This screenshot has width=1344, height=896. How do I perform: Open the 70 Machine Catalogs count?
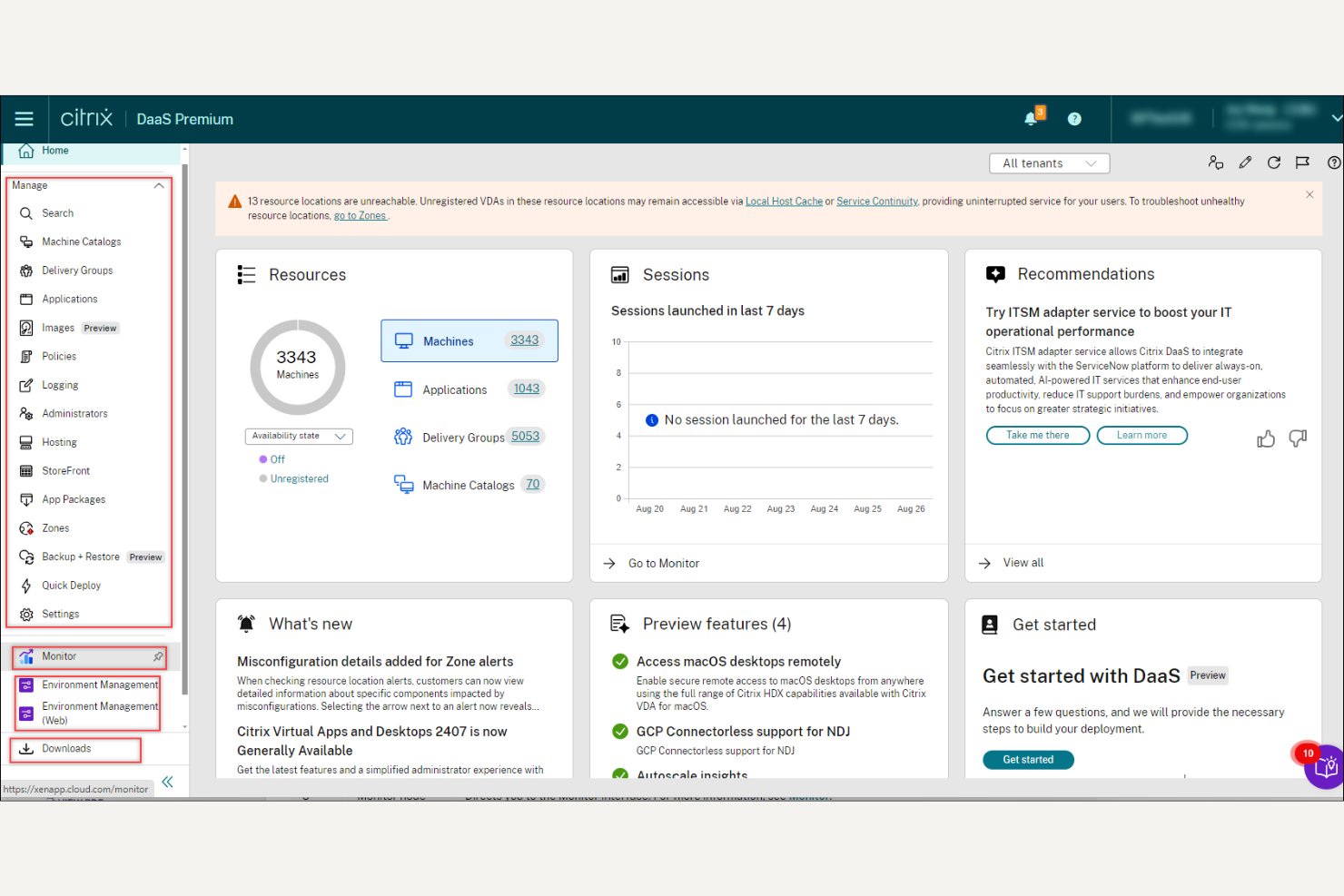pos(533,485)
